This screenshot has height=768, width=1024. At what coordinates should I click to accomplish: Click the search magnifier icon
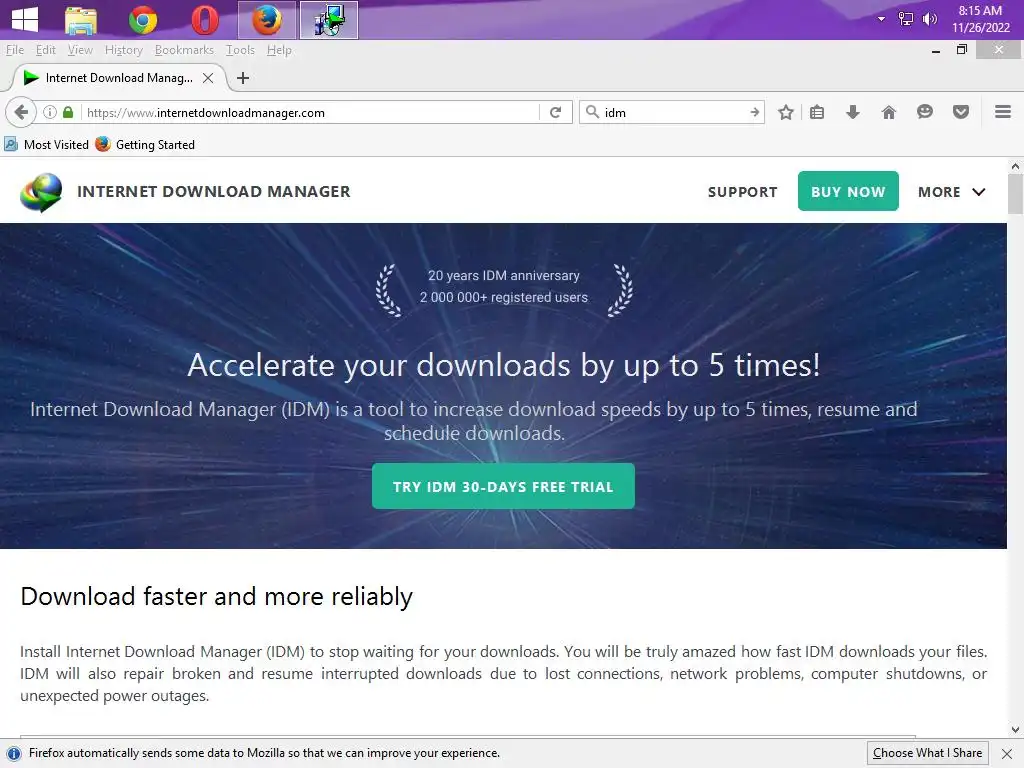click(592, 112)
